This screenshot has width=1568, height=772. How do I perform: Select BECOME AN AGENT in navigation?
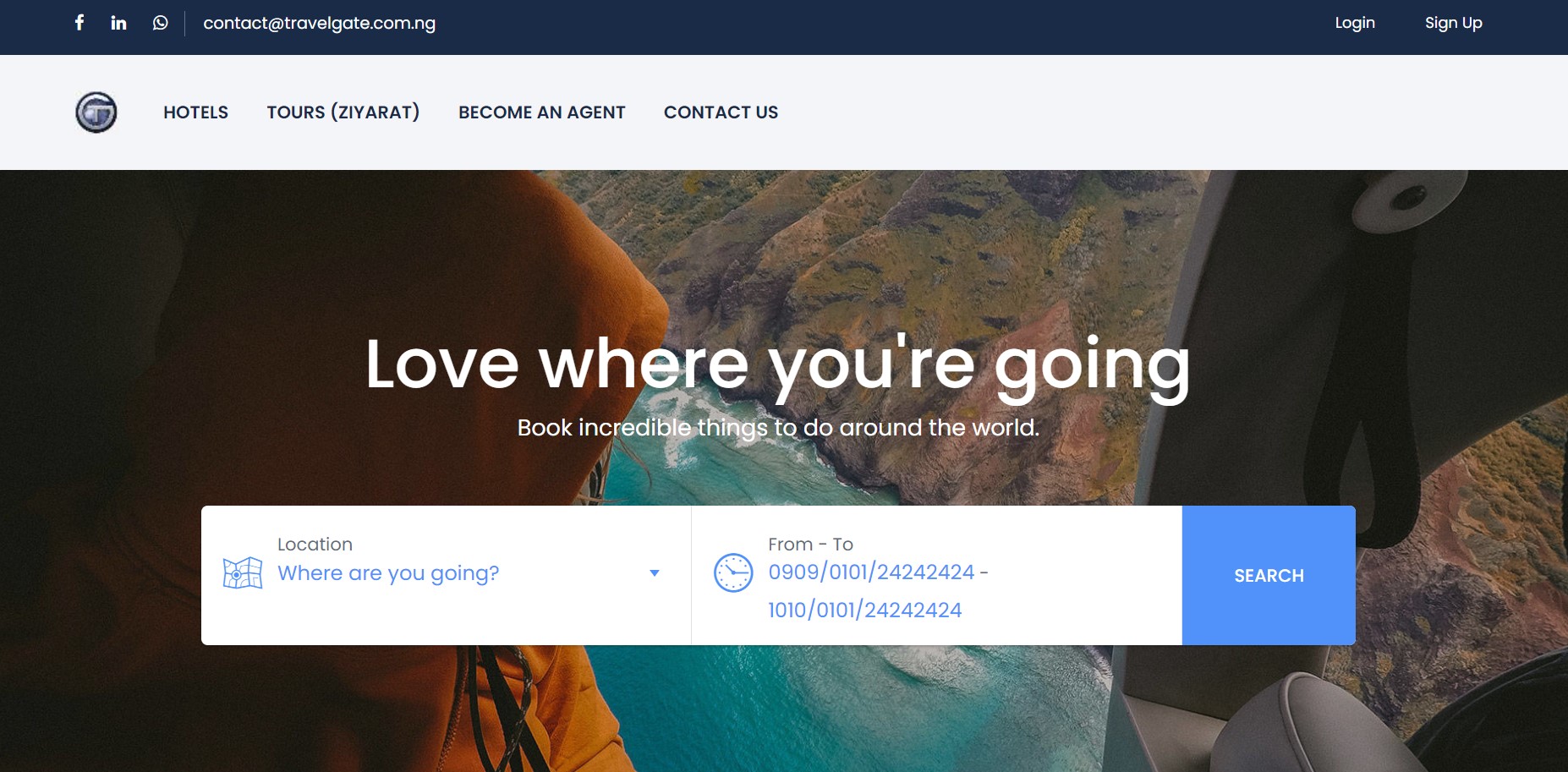[541, 112]
